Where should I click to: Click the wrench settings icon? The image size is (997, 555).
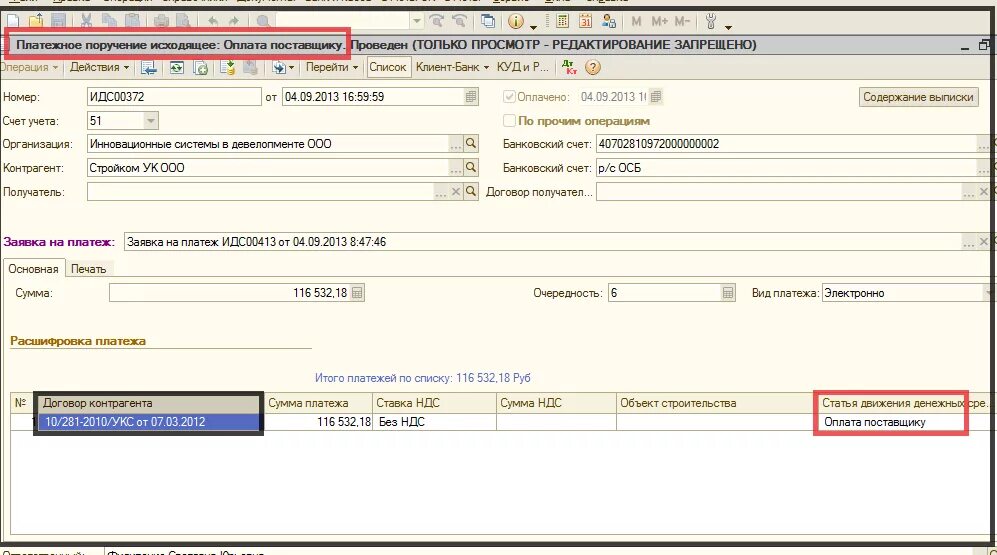tap(711, 22)
